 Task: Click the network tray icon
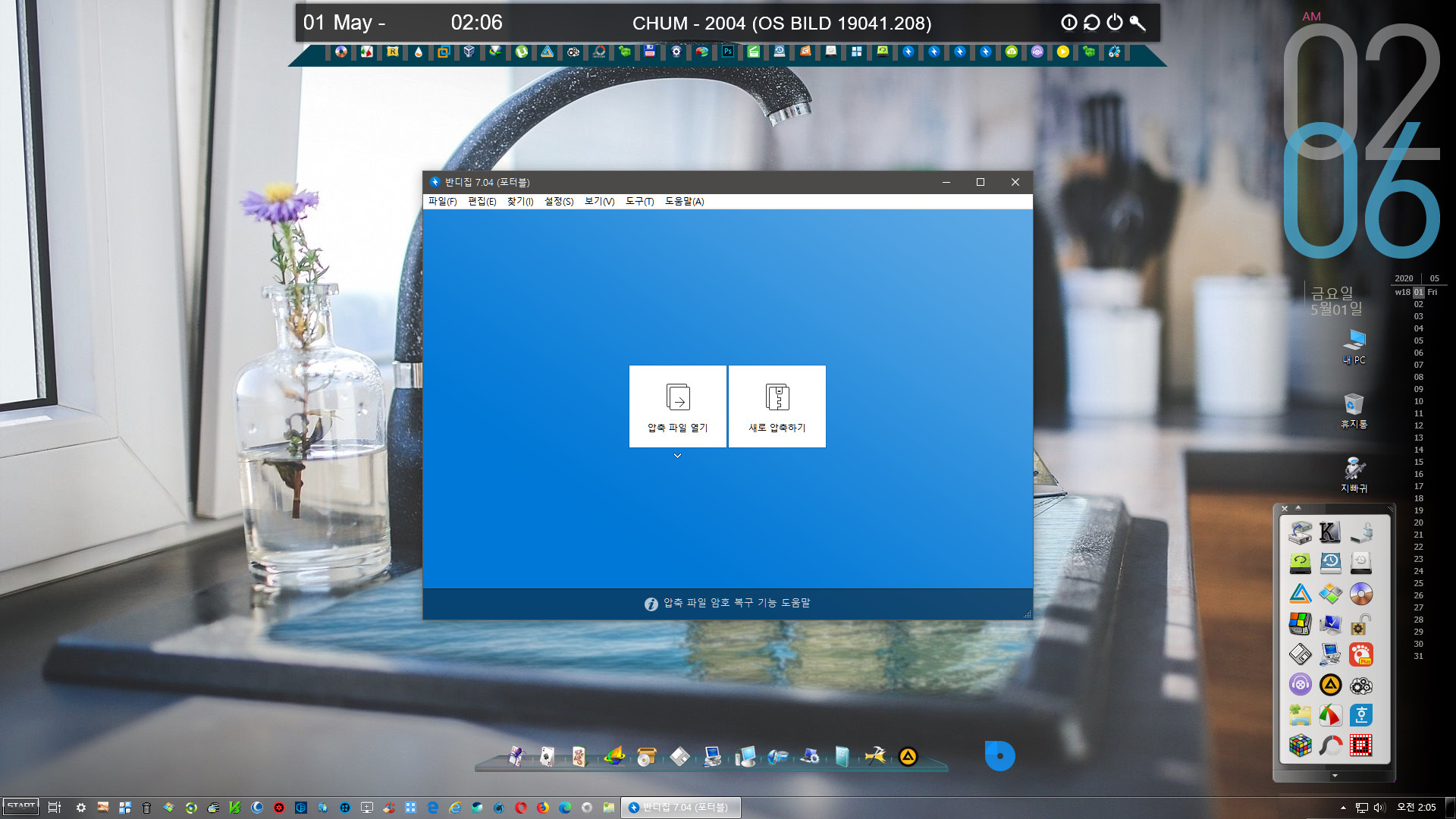point(1362,808)
